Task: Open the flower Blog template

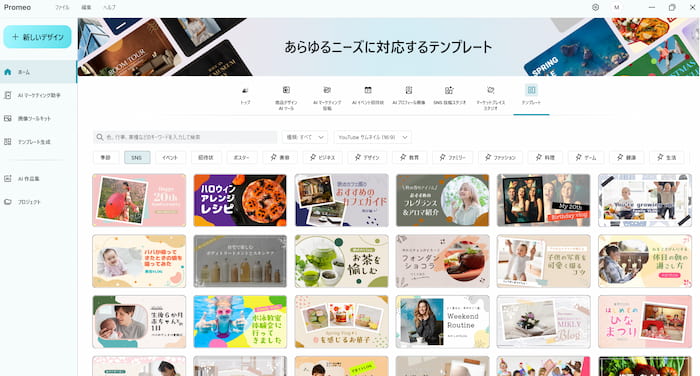Action: (544, 322)
